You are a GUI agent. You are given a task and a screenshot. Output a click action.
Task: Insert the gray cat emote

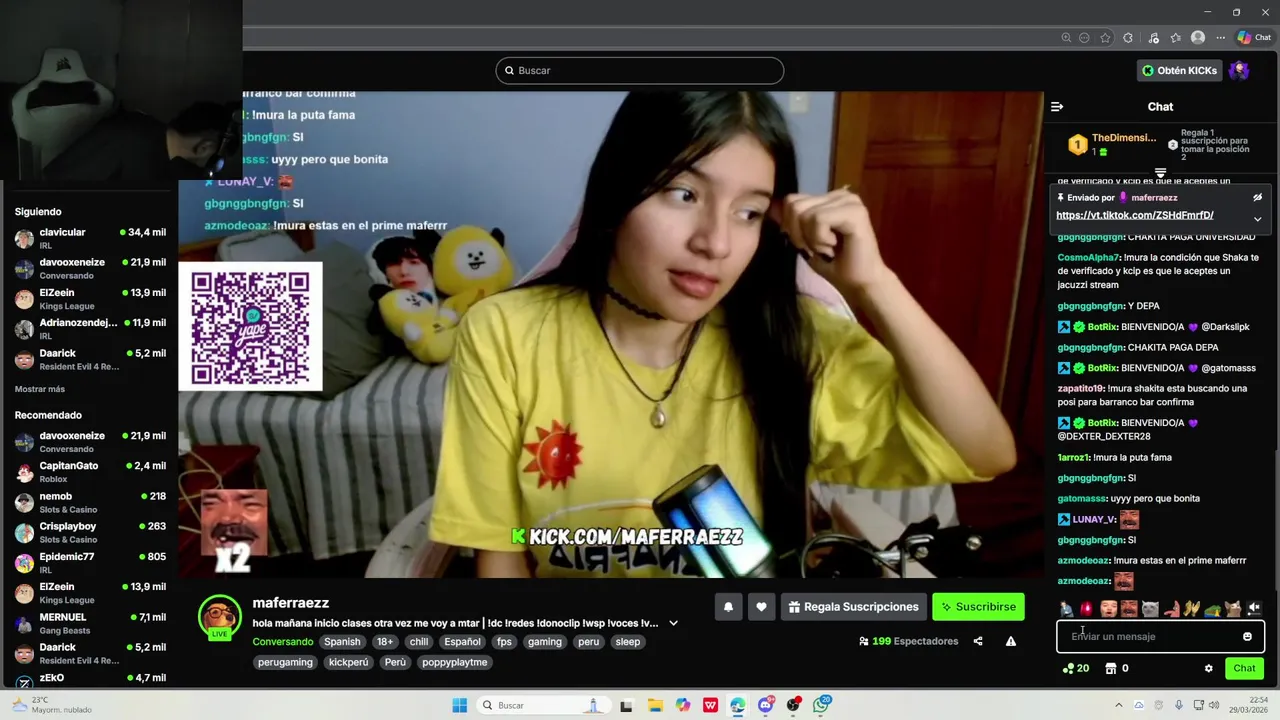tap(1150, 608)
